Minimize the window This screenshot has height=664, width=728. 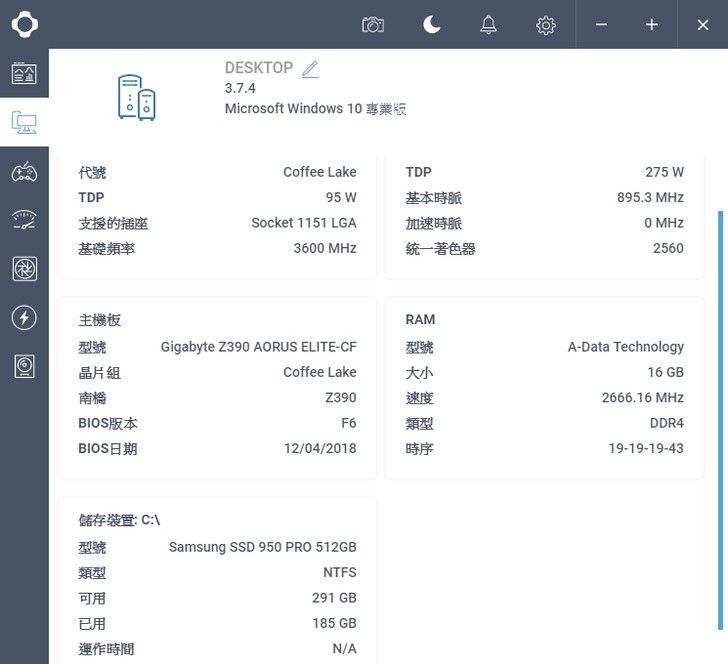[601, 25]
